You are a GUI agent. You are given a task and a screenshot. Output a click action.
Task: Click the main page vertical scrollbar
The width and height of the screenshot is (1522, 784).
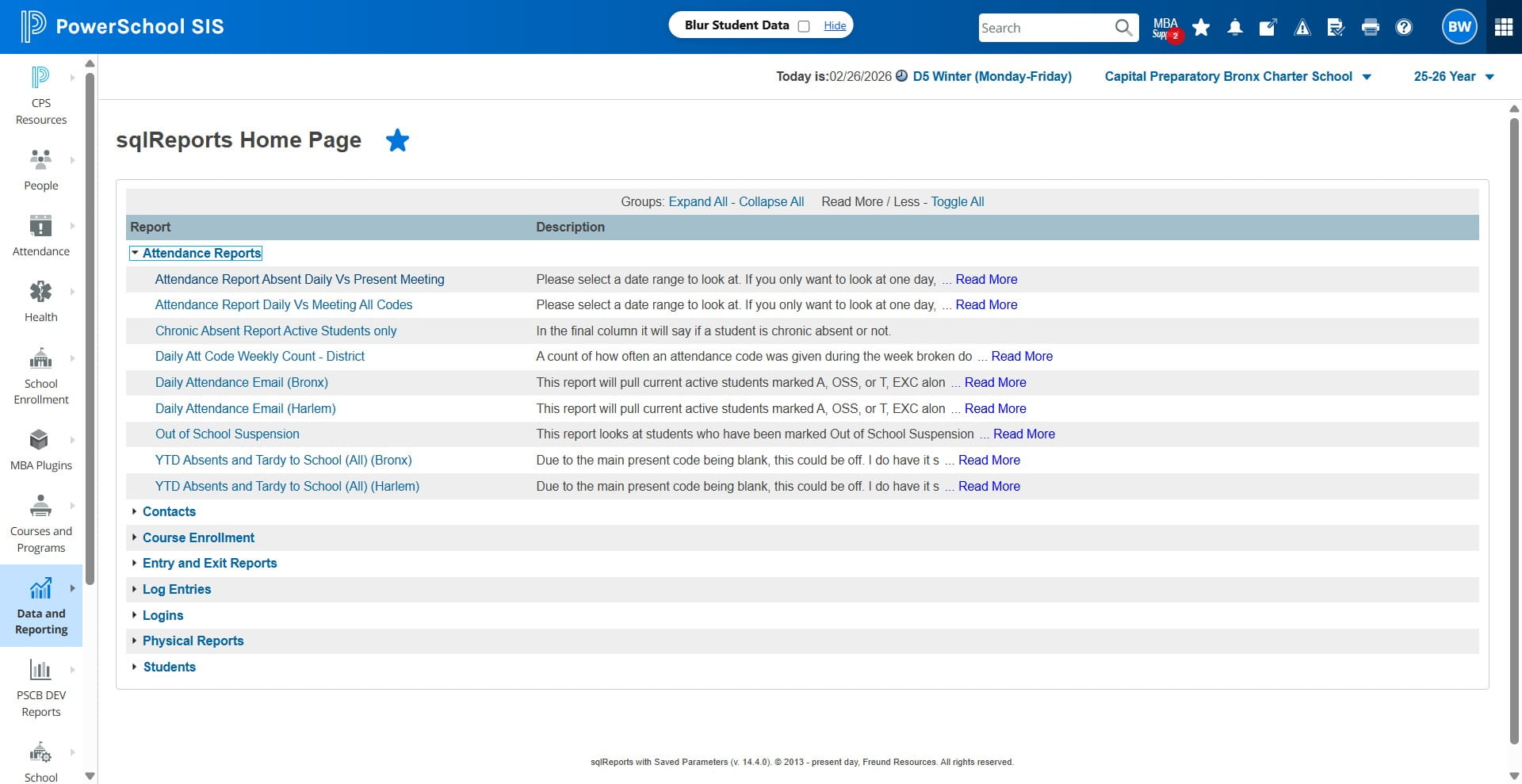tap(1514, 432)
